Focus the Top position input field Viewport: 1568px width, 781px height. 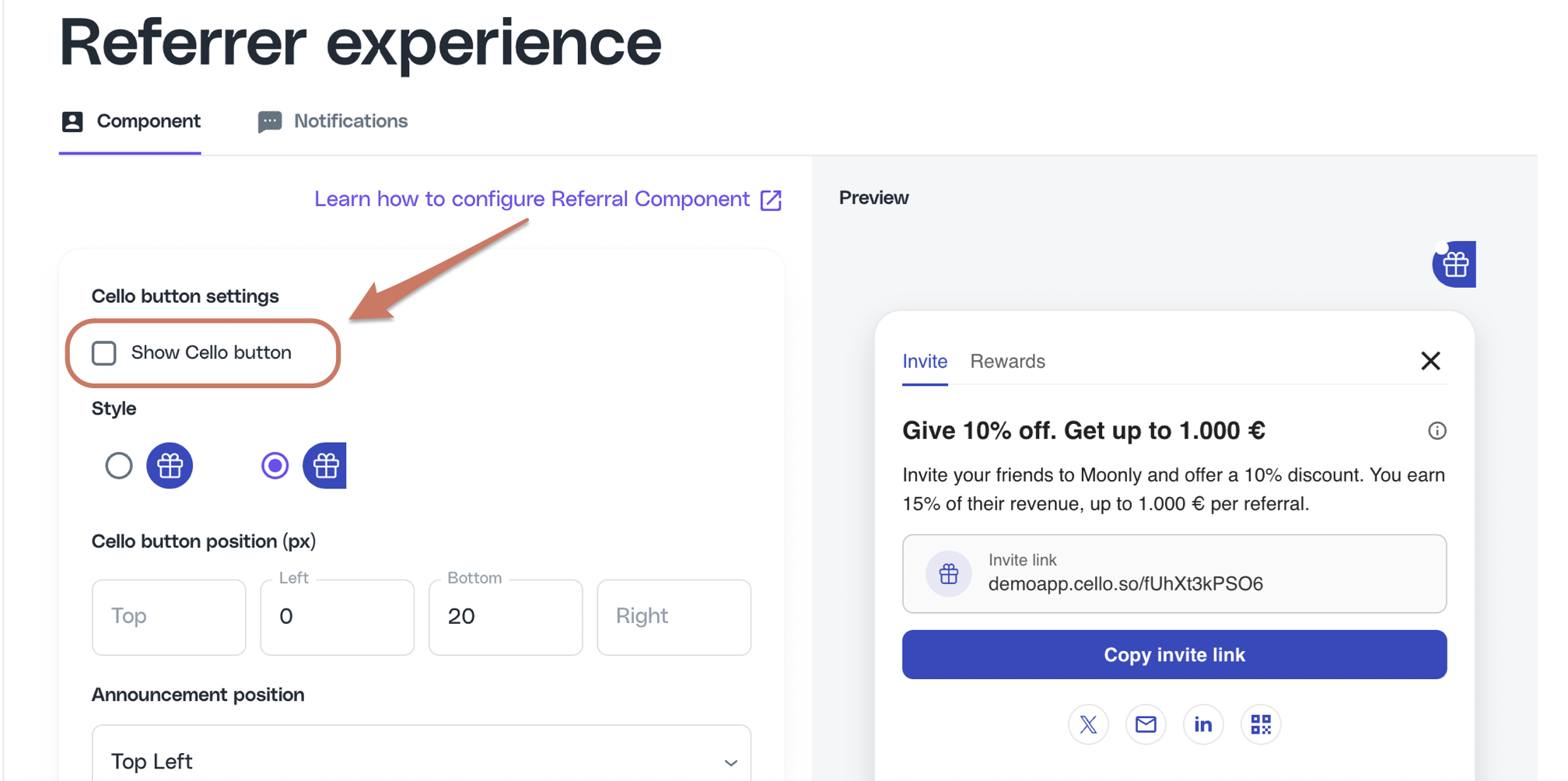(169, 617)
